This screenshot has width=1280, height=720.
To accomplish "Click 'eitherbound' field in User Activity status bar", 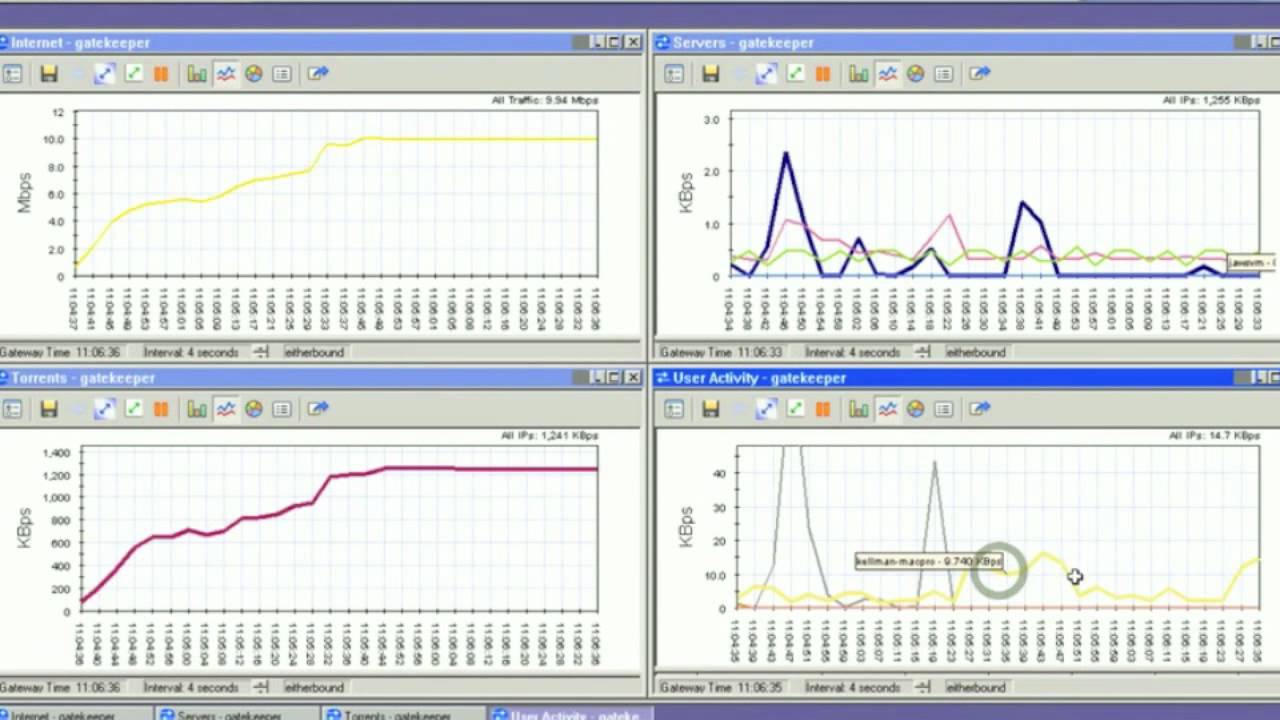I will (976, 687).
